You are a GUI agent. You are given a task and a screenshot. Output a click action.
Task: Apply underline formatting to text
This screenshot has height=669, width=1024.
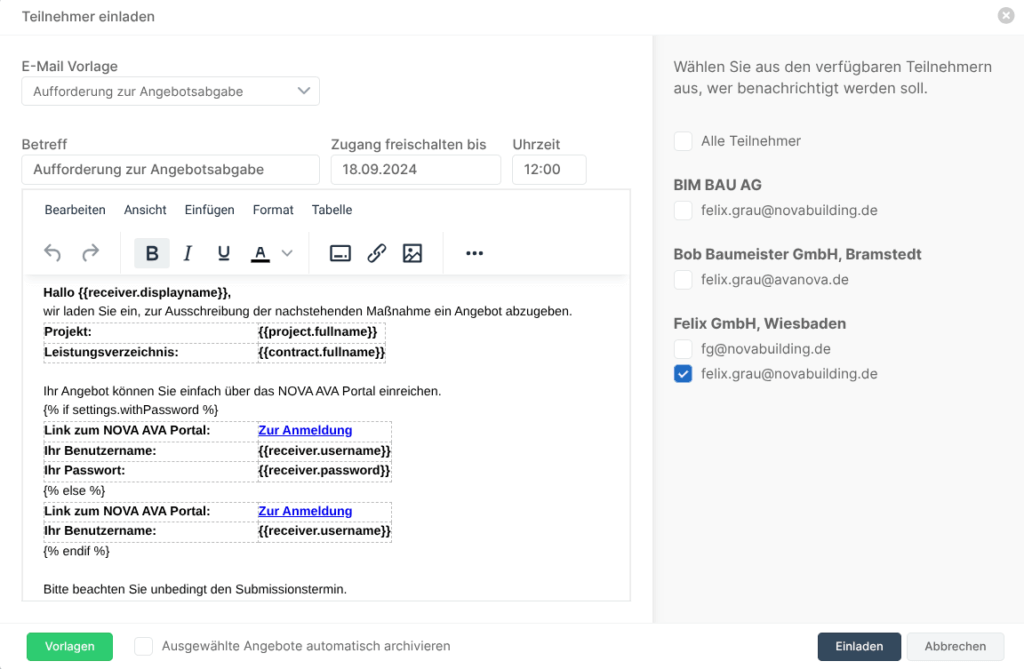coord(223,253)
